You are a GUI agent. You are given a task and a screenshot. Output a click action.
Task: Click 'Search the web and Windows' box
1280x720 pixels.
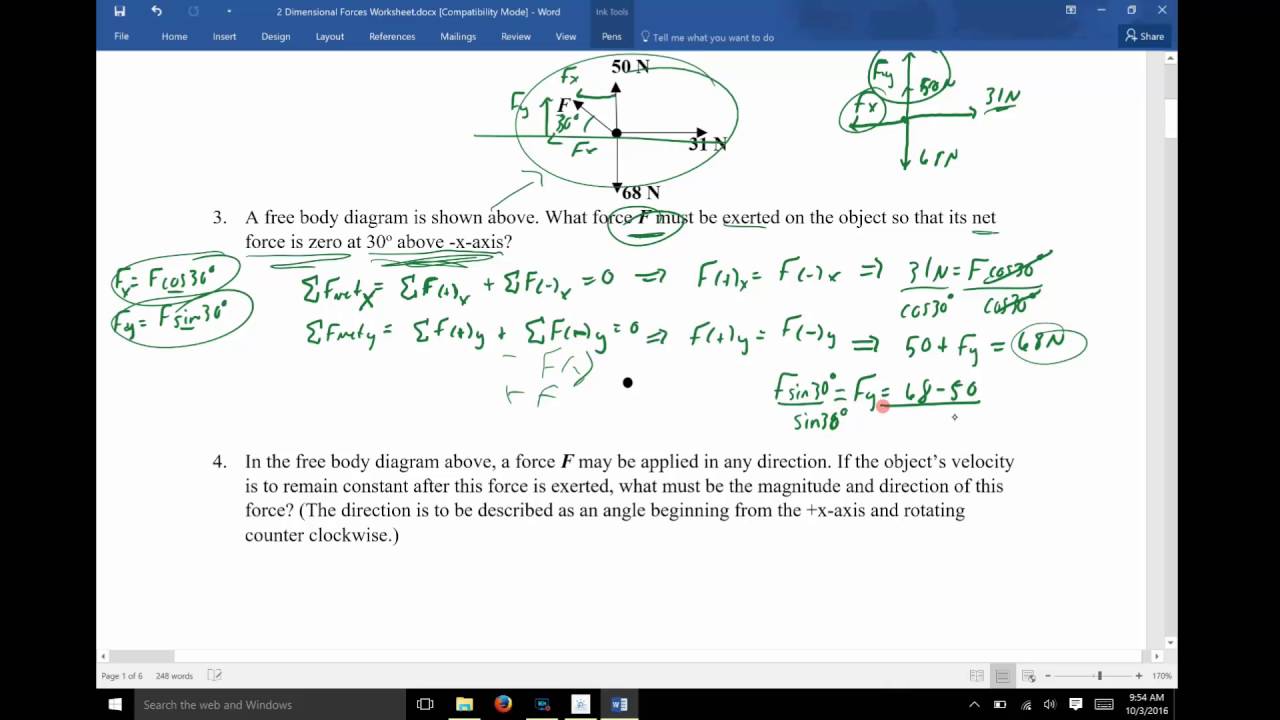[x=270, y=705]
